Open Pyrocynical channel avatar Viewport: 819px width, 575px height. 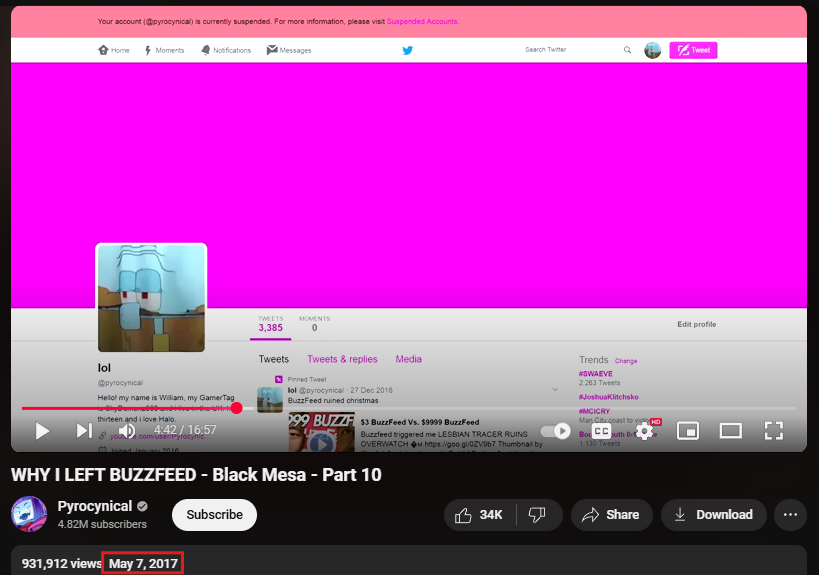29,514
